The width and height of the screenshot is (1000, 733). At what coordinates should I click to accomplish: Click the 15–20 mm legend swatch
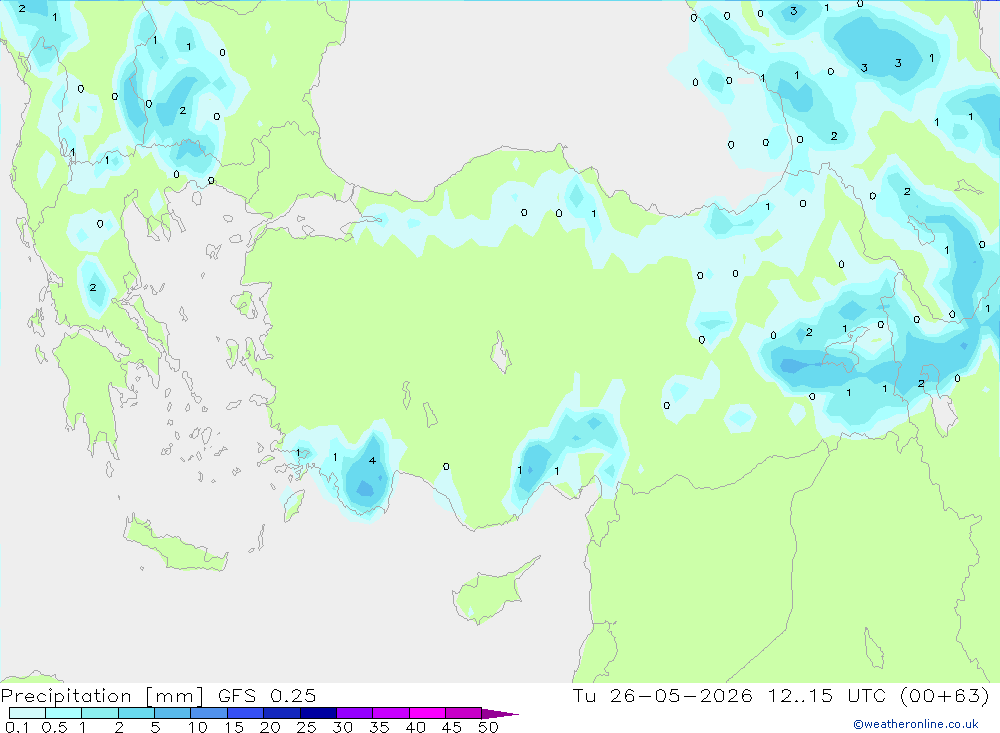click(x=246, y=713)
